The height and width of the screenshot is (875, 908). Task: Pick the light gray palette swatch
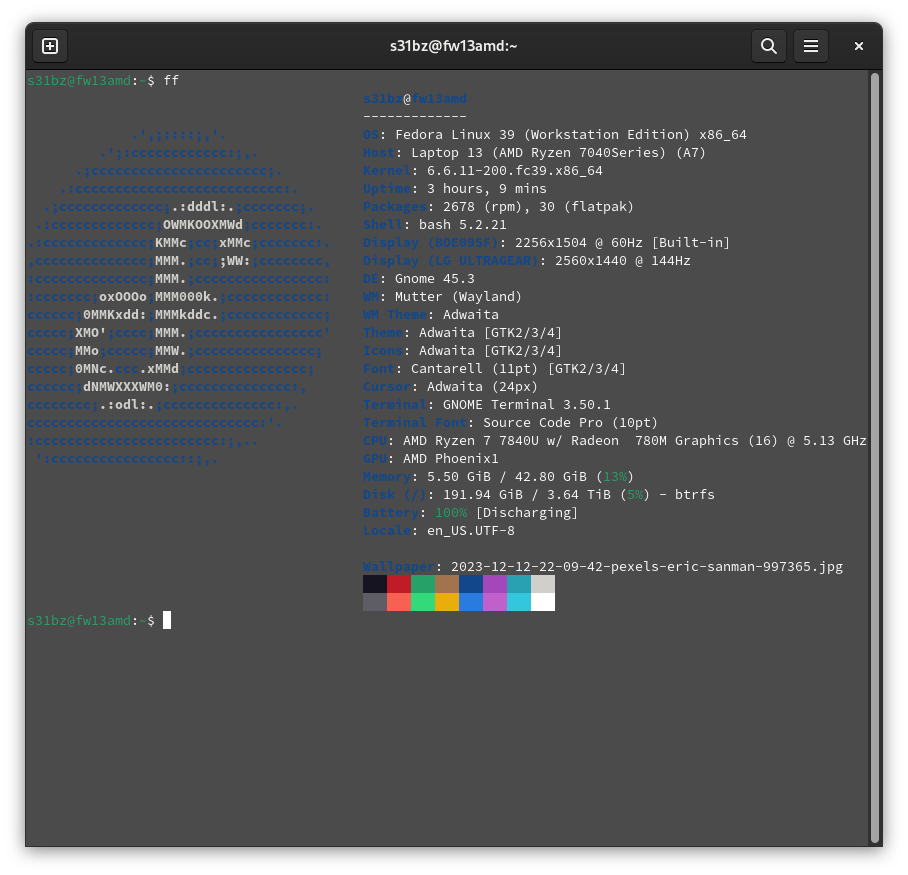point(543,584)
